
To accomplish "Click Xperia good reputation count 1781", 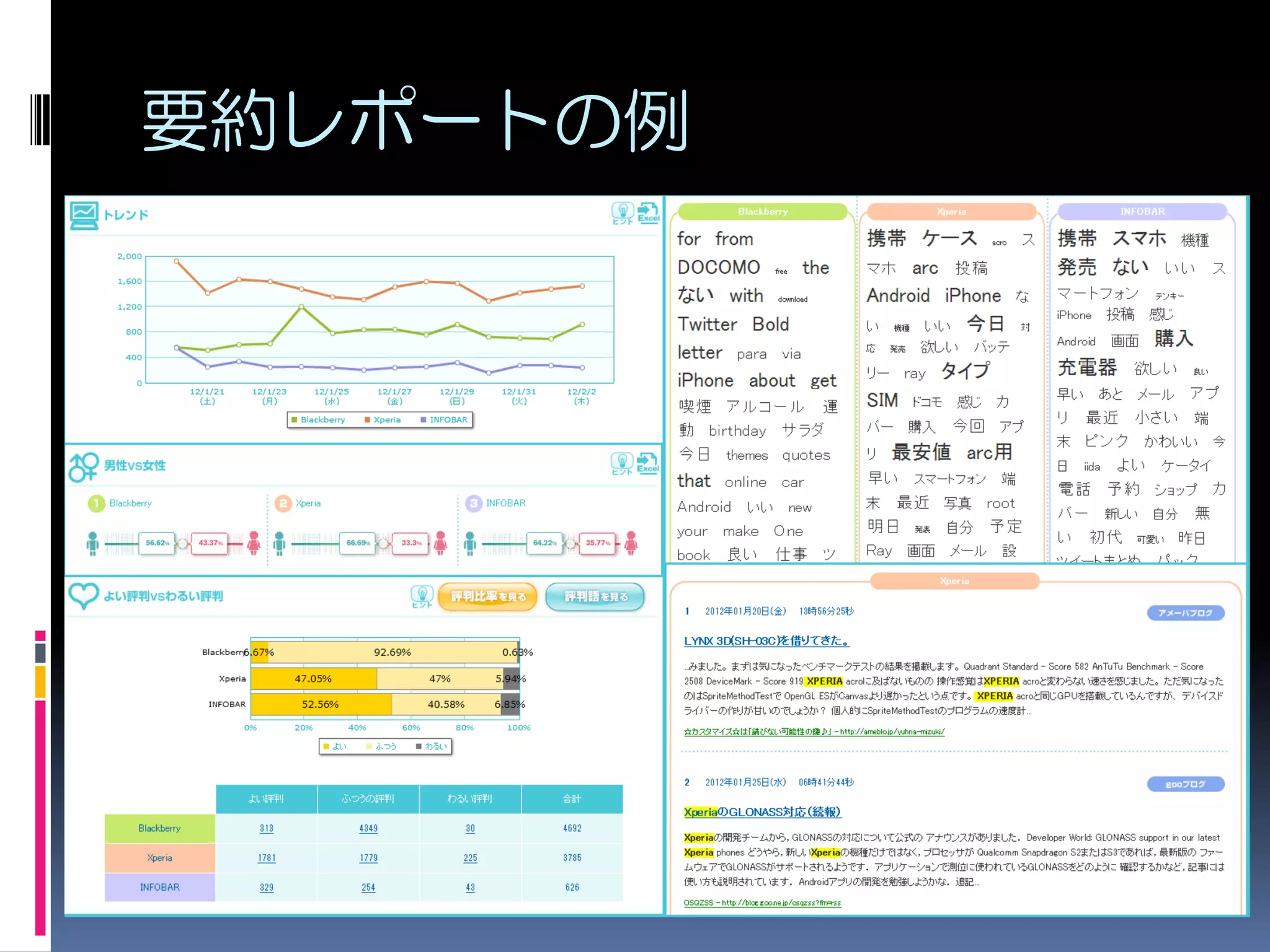I will pos(267,858).
